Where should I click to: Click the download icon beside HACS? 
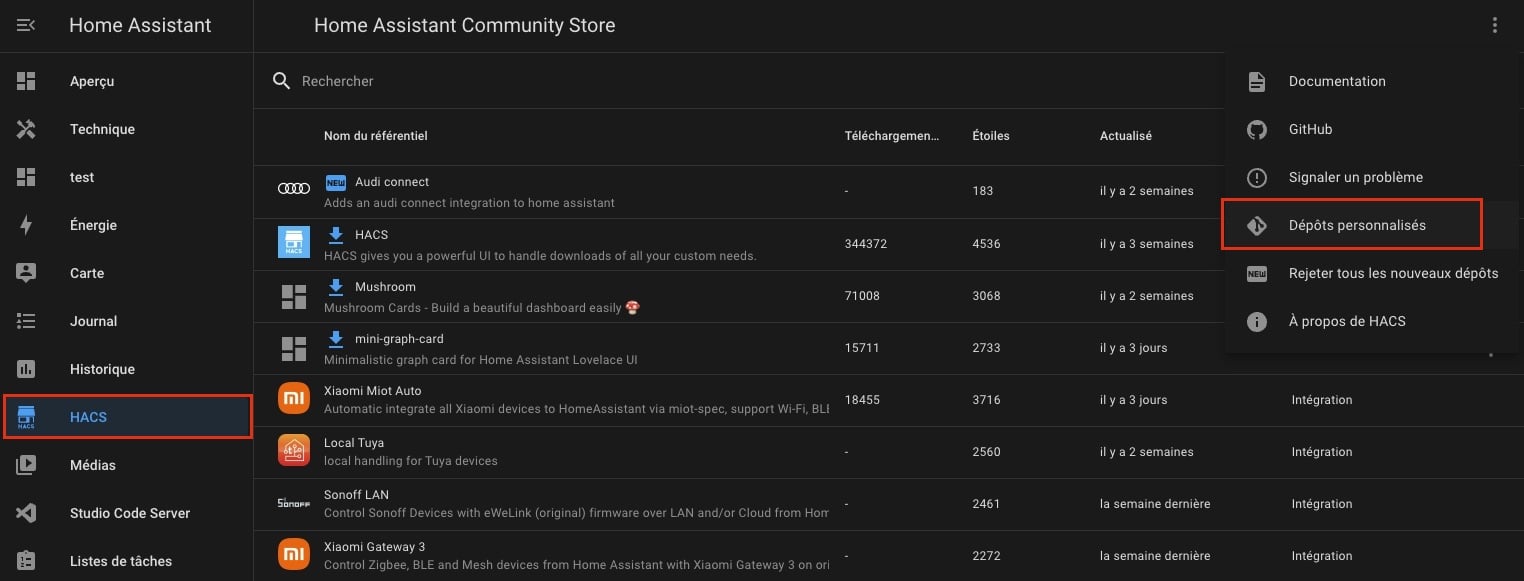point(335,235)
